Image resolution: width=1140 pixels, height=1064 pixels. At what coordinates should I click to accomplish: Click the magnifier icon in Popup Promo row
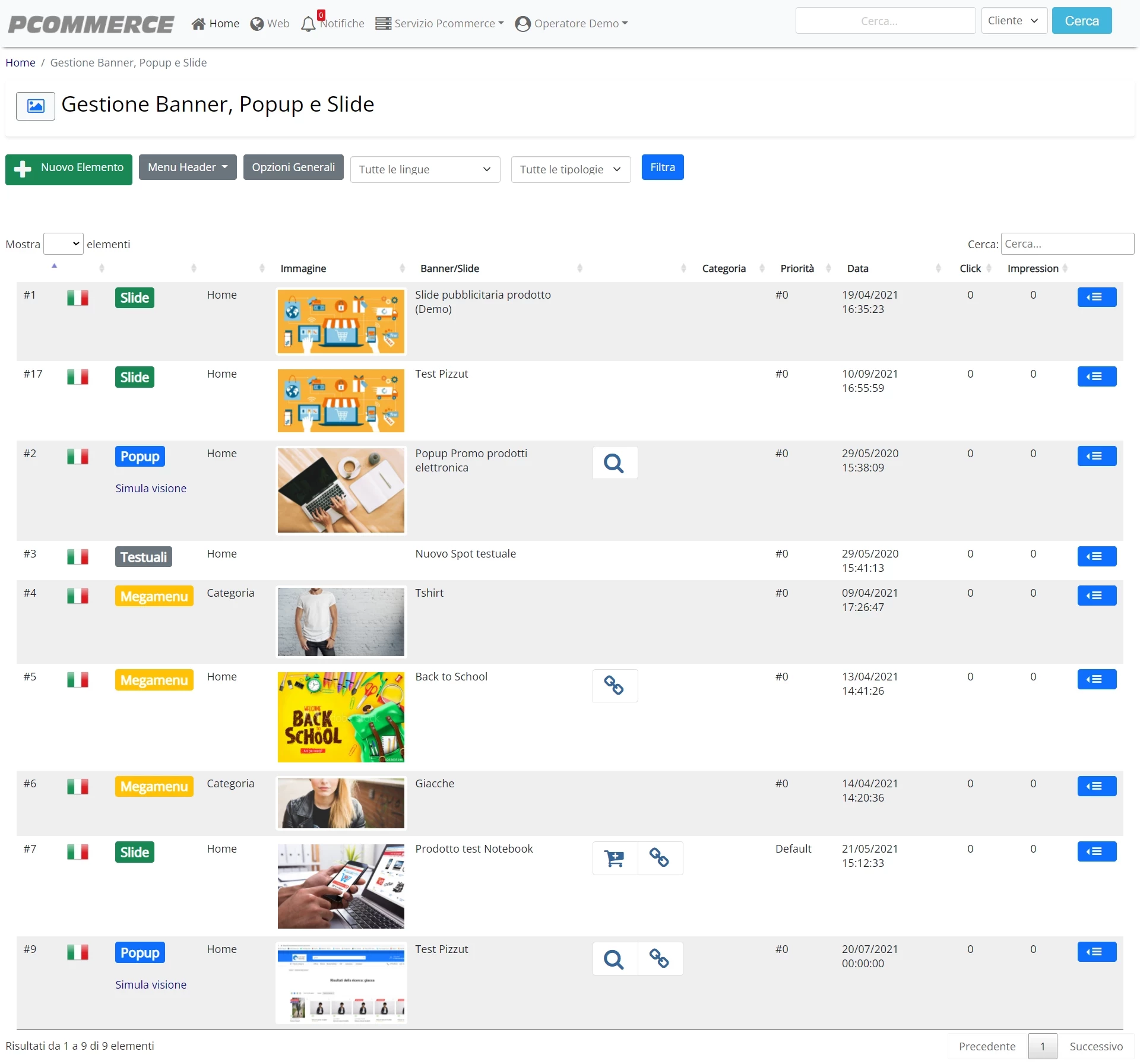point(615,463)
